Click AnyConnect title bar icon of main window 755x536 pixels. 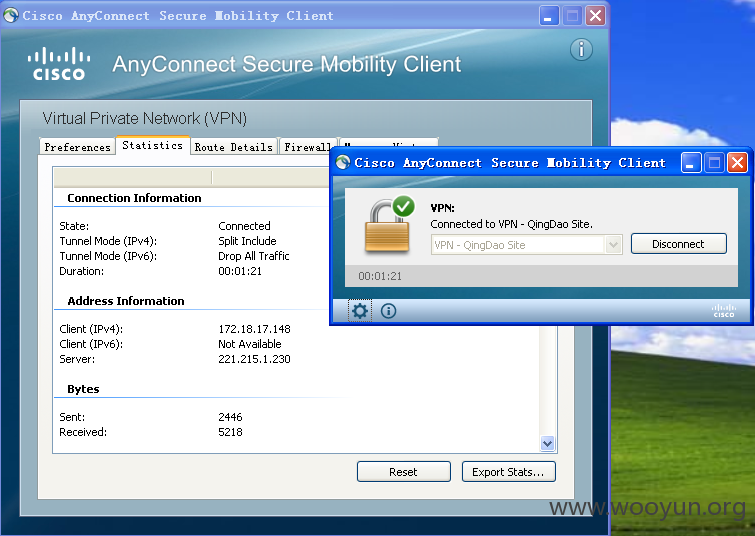click(11, 15)
